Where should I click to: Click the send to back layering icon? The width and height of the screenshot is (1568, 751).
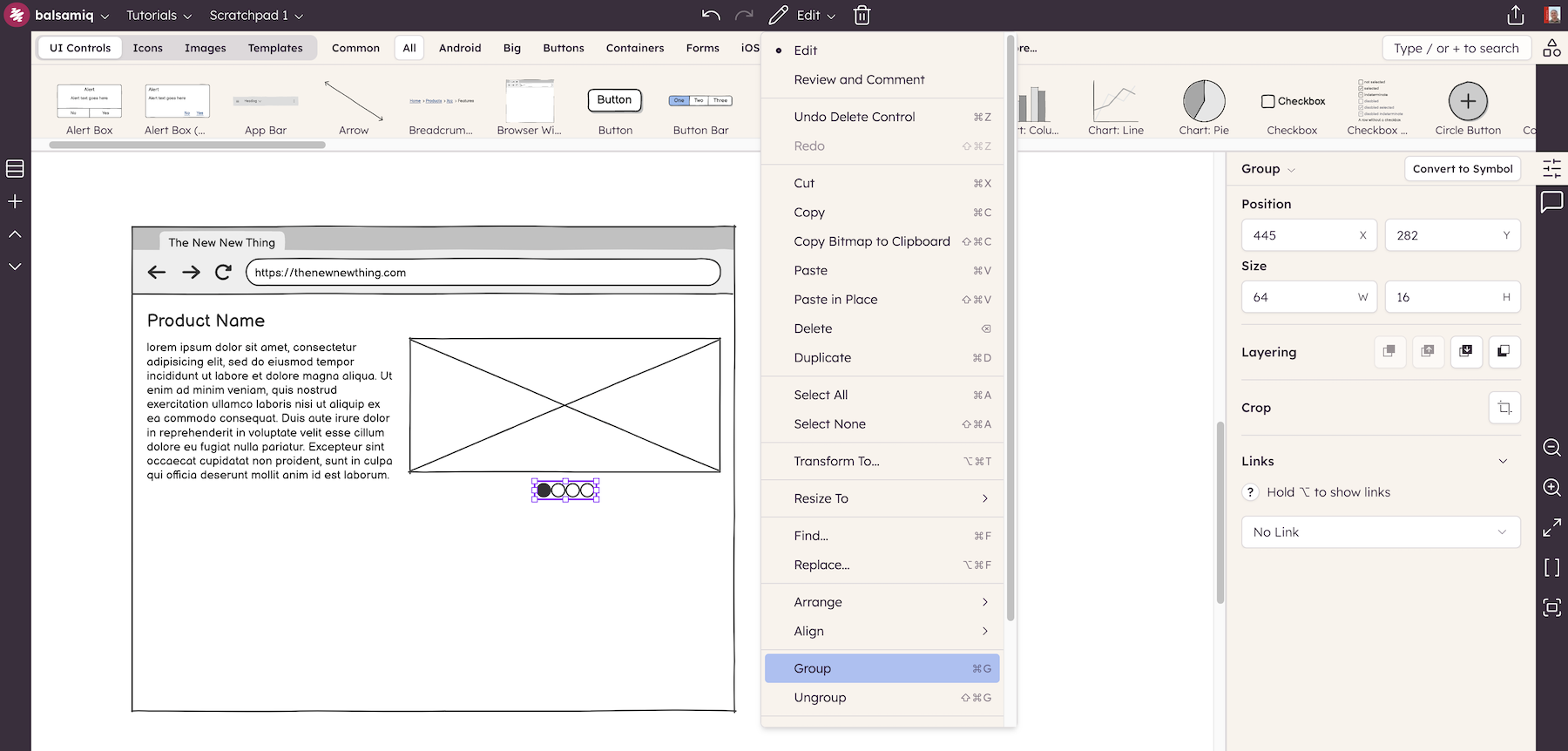(x=1504, y=352)
